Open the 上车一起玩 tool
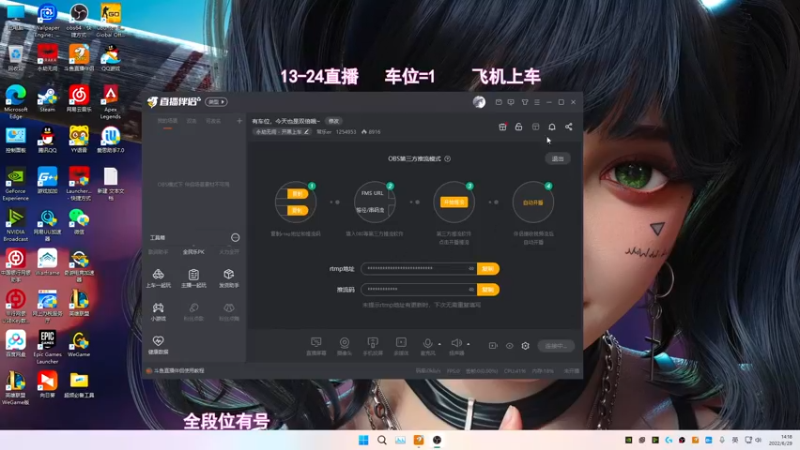 coord(158,279)
